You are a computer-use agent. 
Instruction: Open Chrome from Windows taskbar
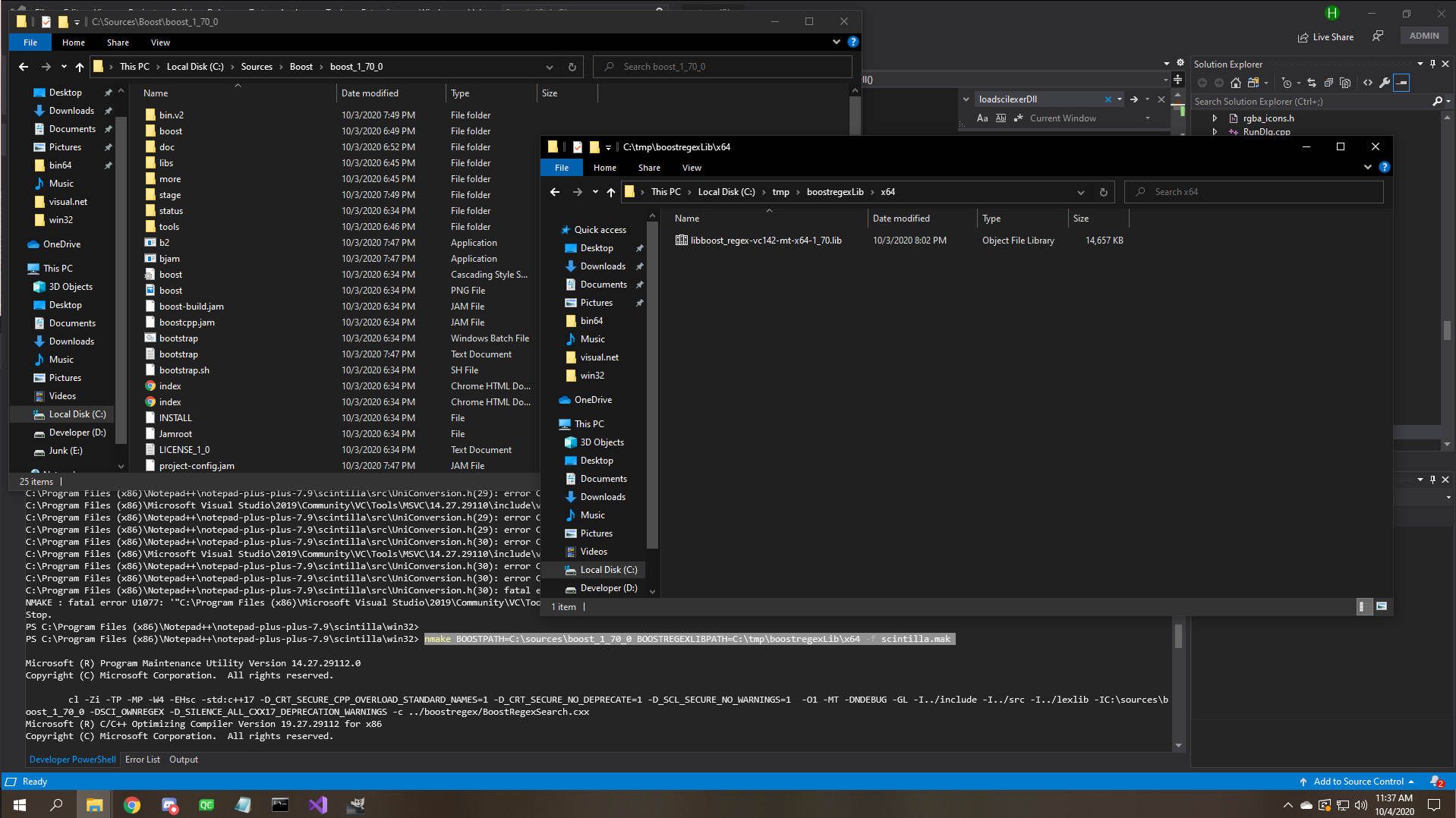click(x=131, y=804)
